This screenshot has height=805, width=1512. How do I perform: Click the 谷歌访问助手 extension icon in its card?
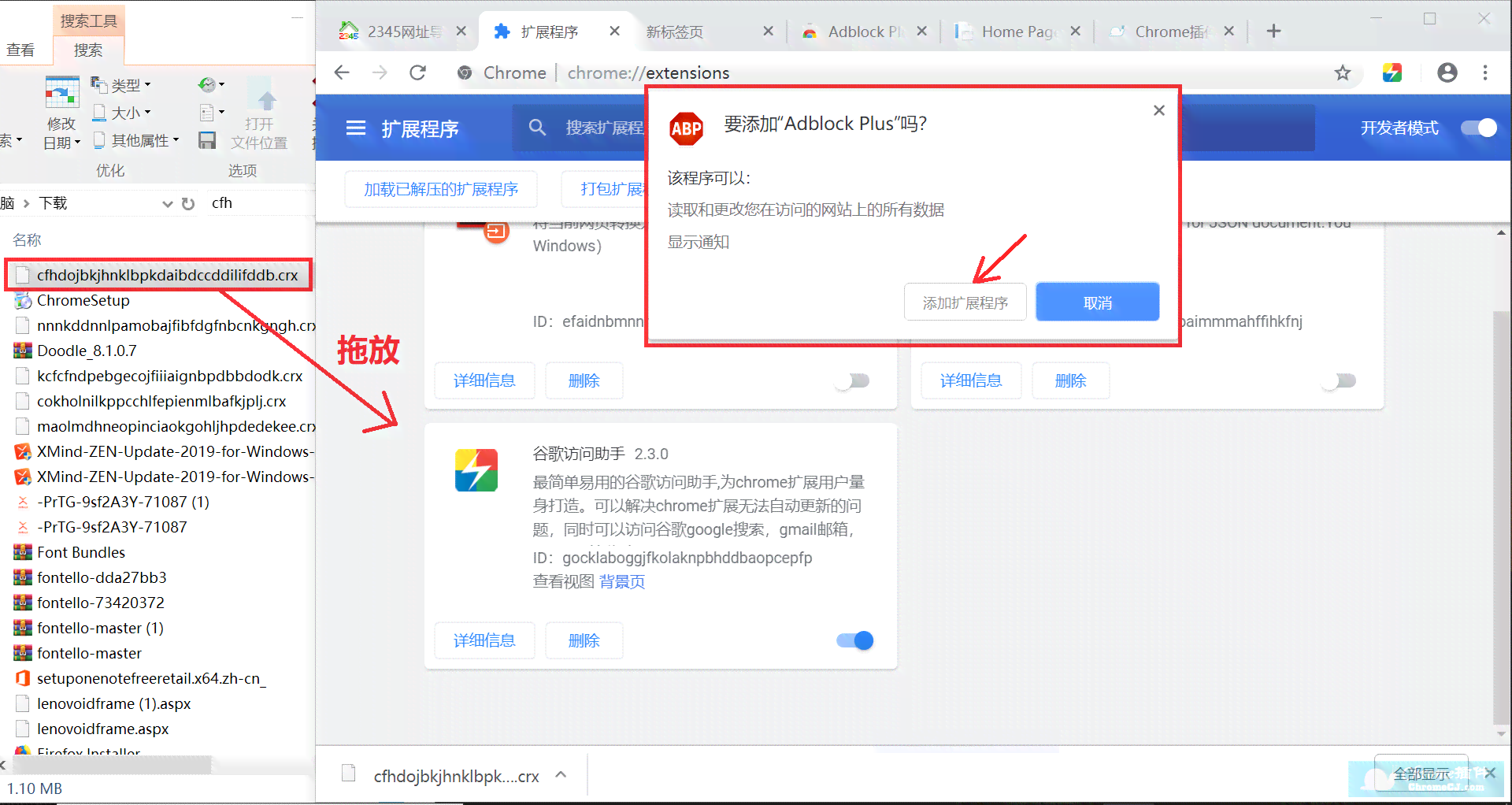pyautogui.click(x=476, y=470)
